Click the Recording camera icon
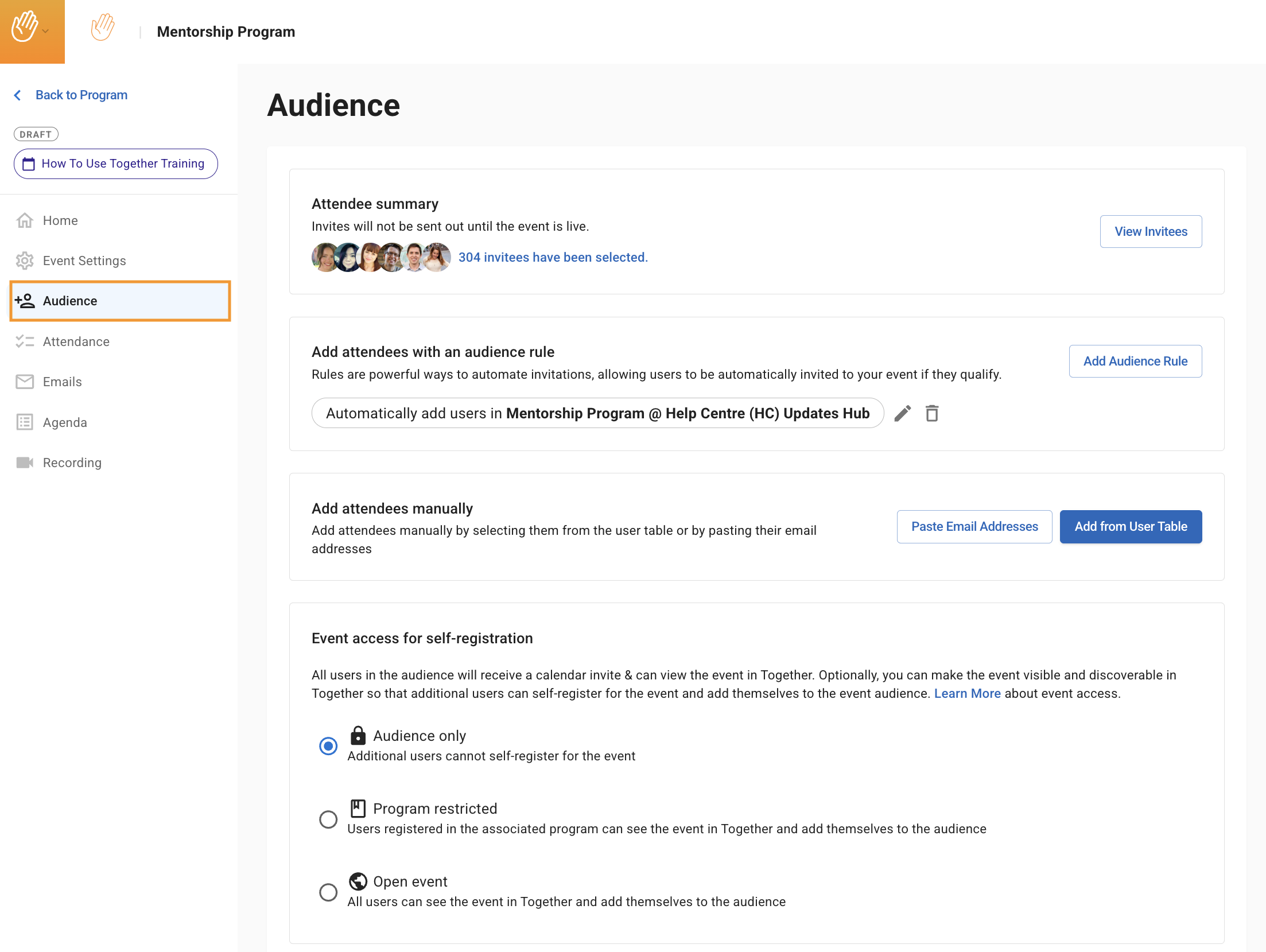The width and height of the screenshot is (1266, 952). pos(25,463)
